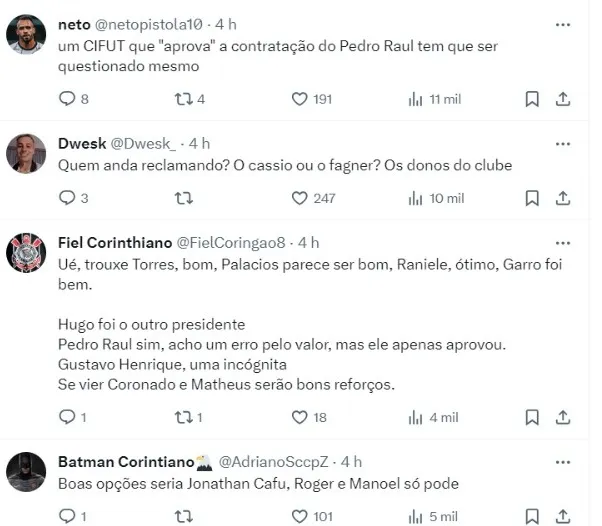The height and width of the screenshot is (526, 602).
Task: Open neto's profile picture
Action: coord(26,35)
